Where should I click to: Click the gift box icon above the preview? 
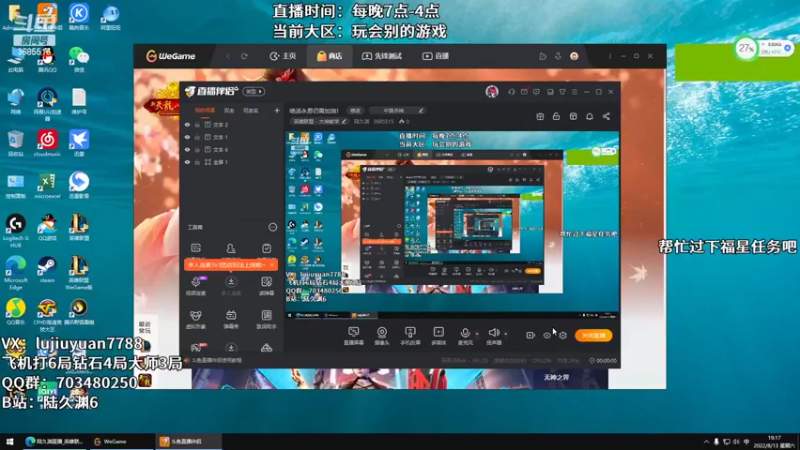(x=540, y=116)
